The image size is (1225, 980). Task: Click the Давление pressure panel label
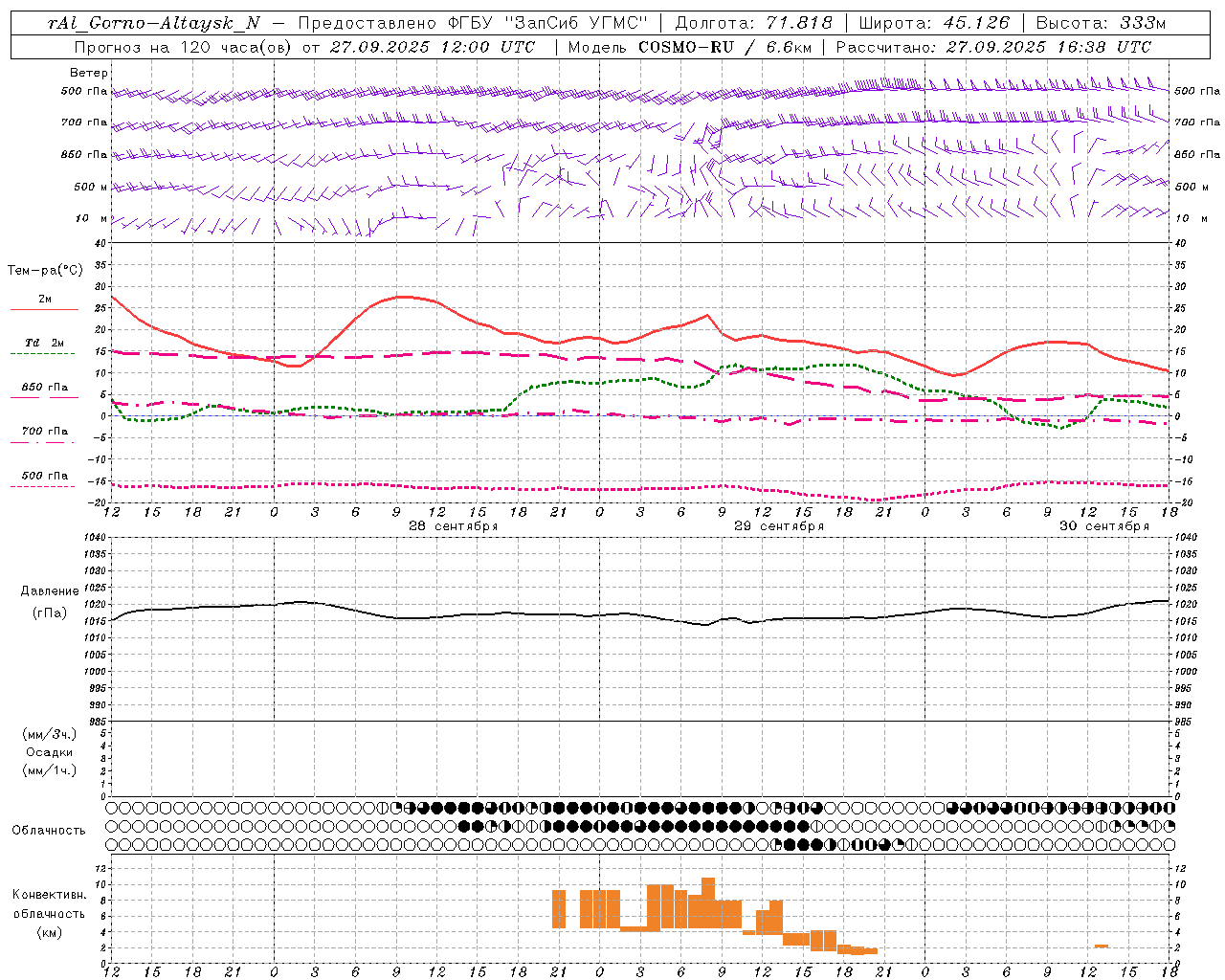[x=50, y=591]
